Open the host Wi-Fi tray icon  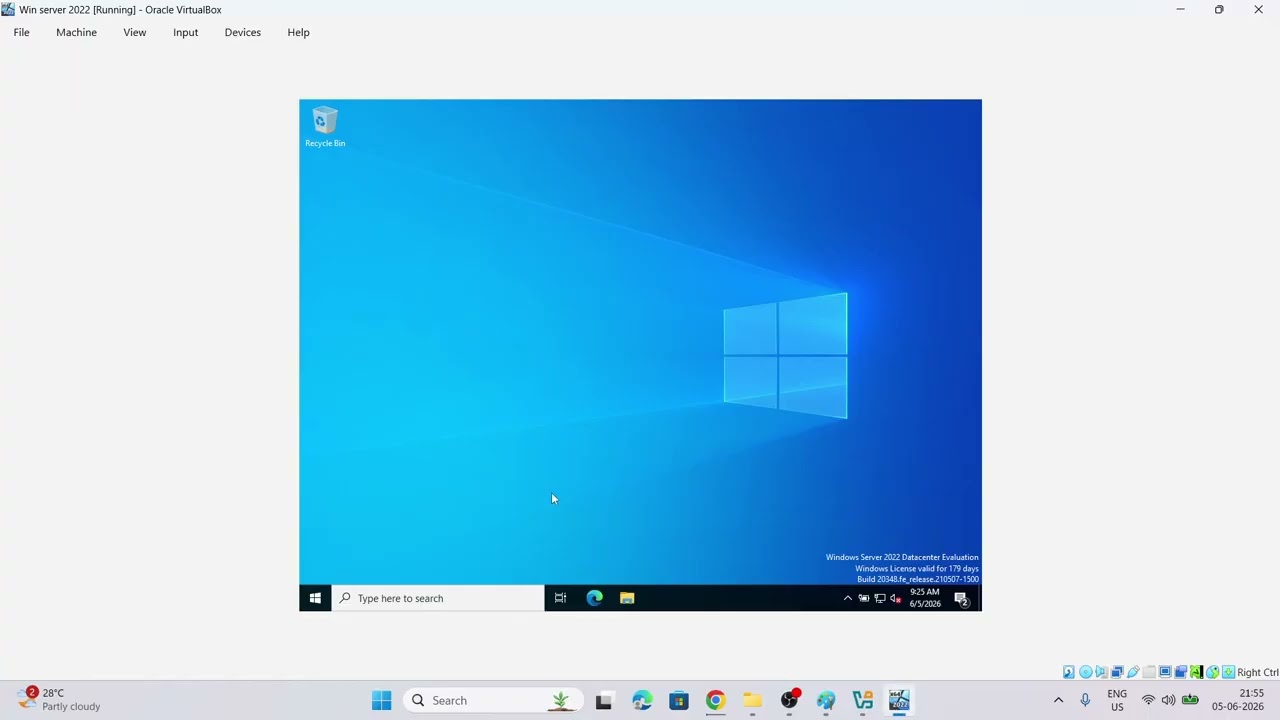[x=1148, y=700]
